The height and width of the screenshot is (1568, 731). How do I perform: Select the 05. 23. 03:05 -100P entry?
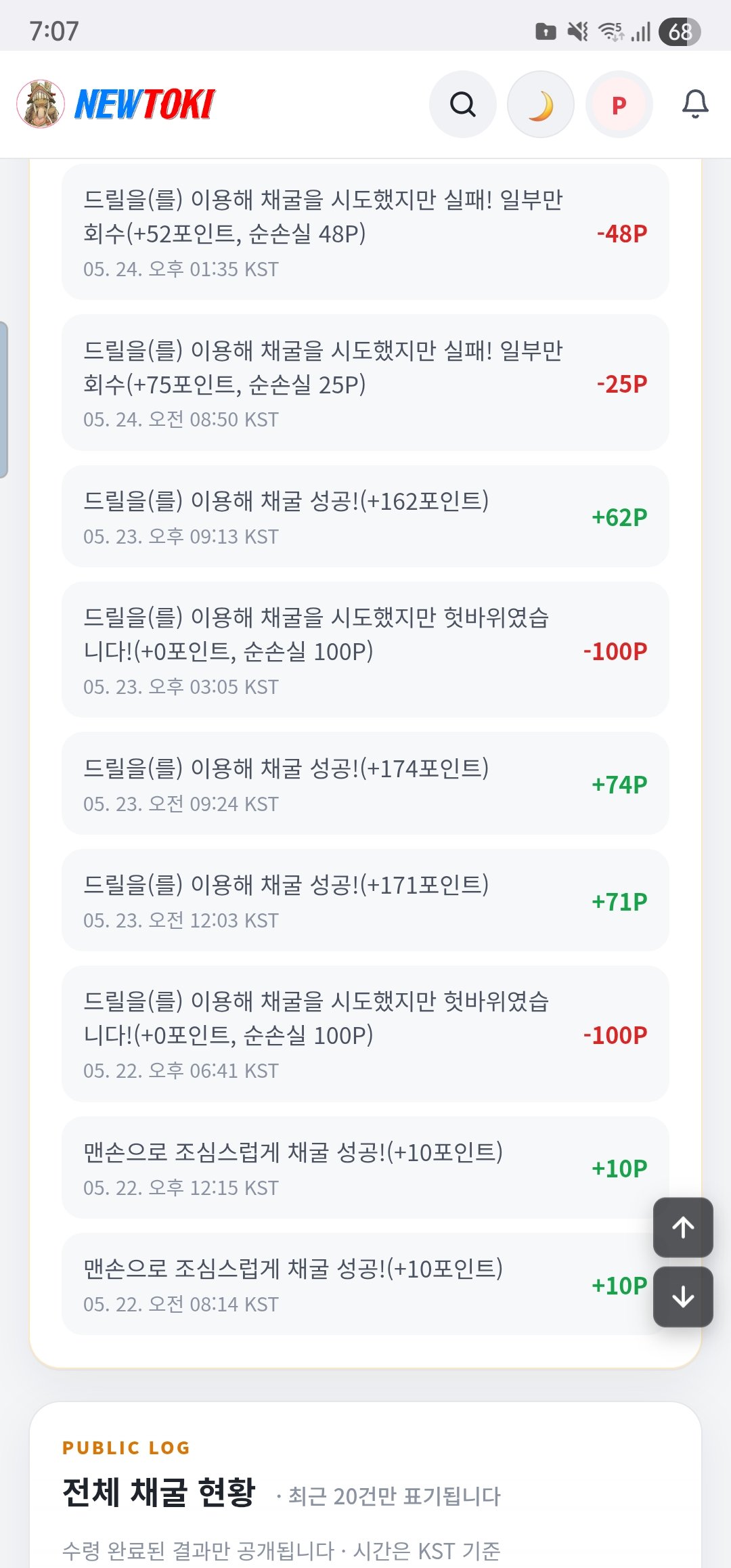coord(365,650)
